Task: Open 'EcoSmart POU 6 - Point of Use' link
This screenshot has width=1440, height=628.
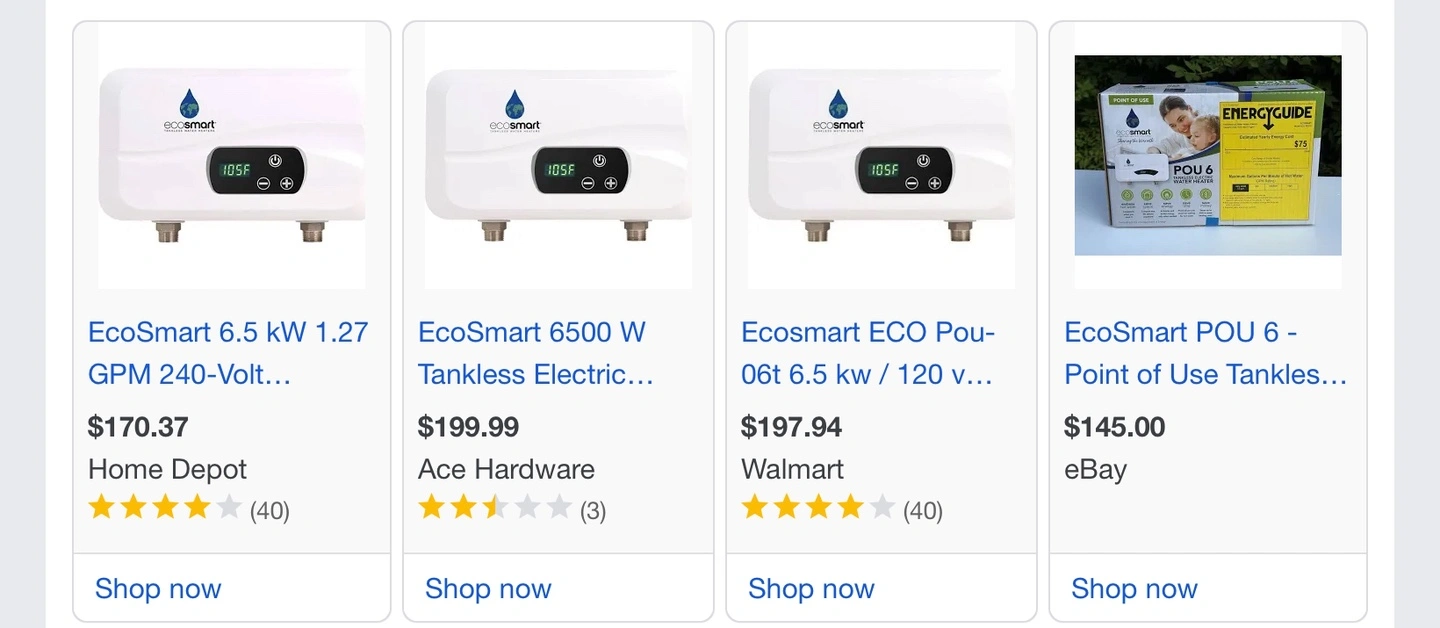Action: click(1206, 353)
